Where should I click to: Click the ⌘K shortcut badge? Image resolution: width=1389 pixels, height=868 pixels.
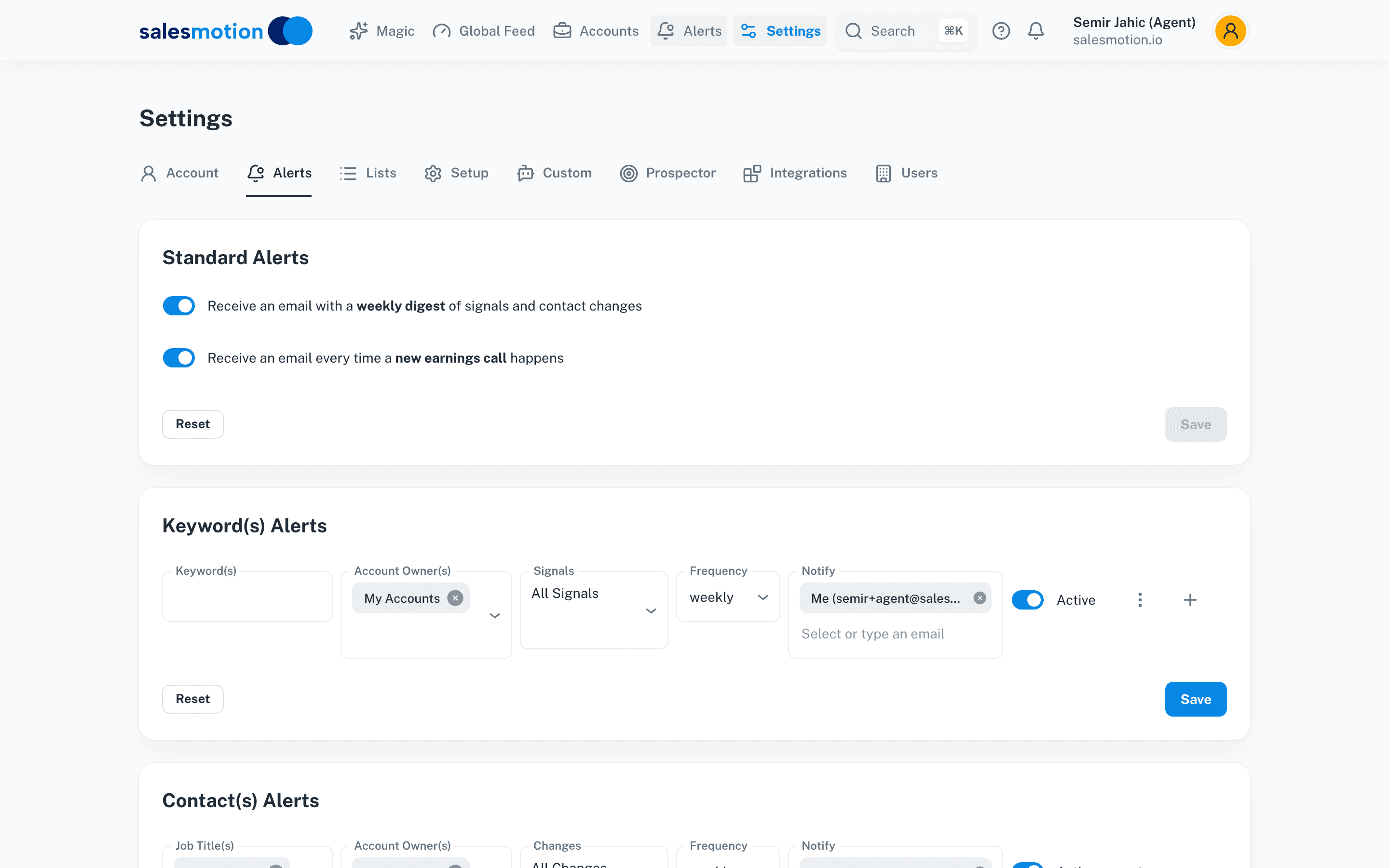953,31
